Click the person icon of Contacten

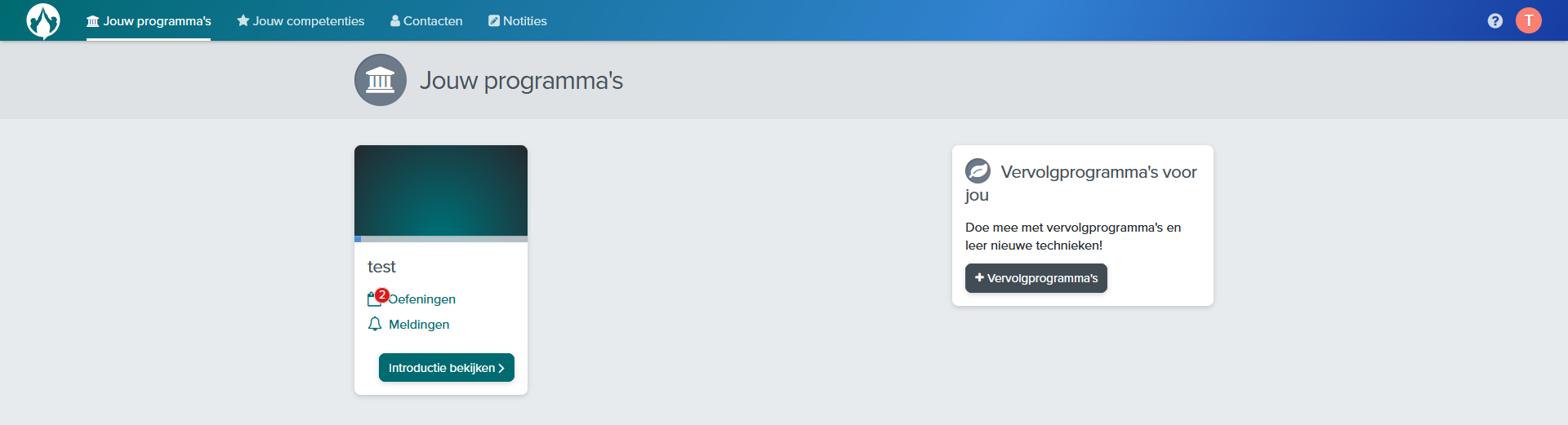point(395,20)
